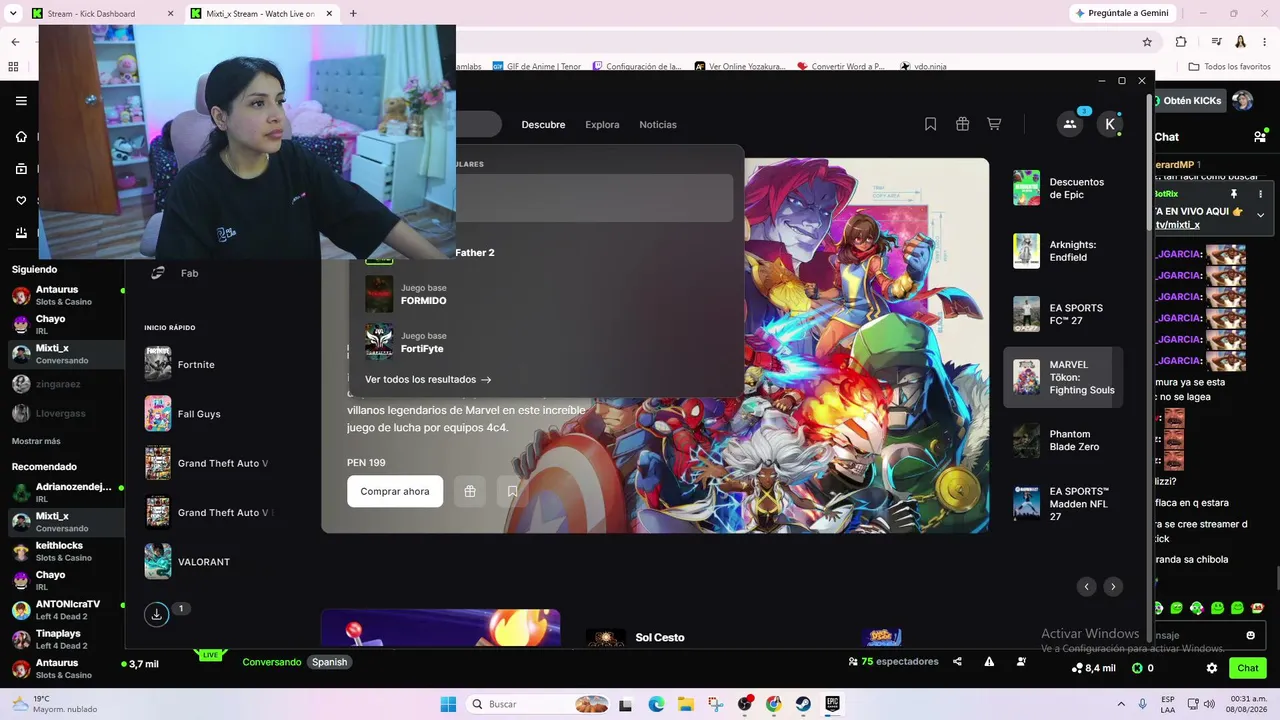Unpin the BotRix pinned message
The image size is (1280, 720).
coord(1234,194)
